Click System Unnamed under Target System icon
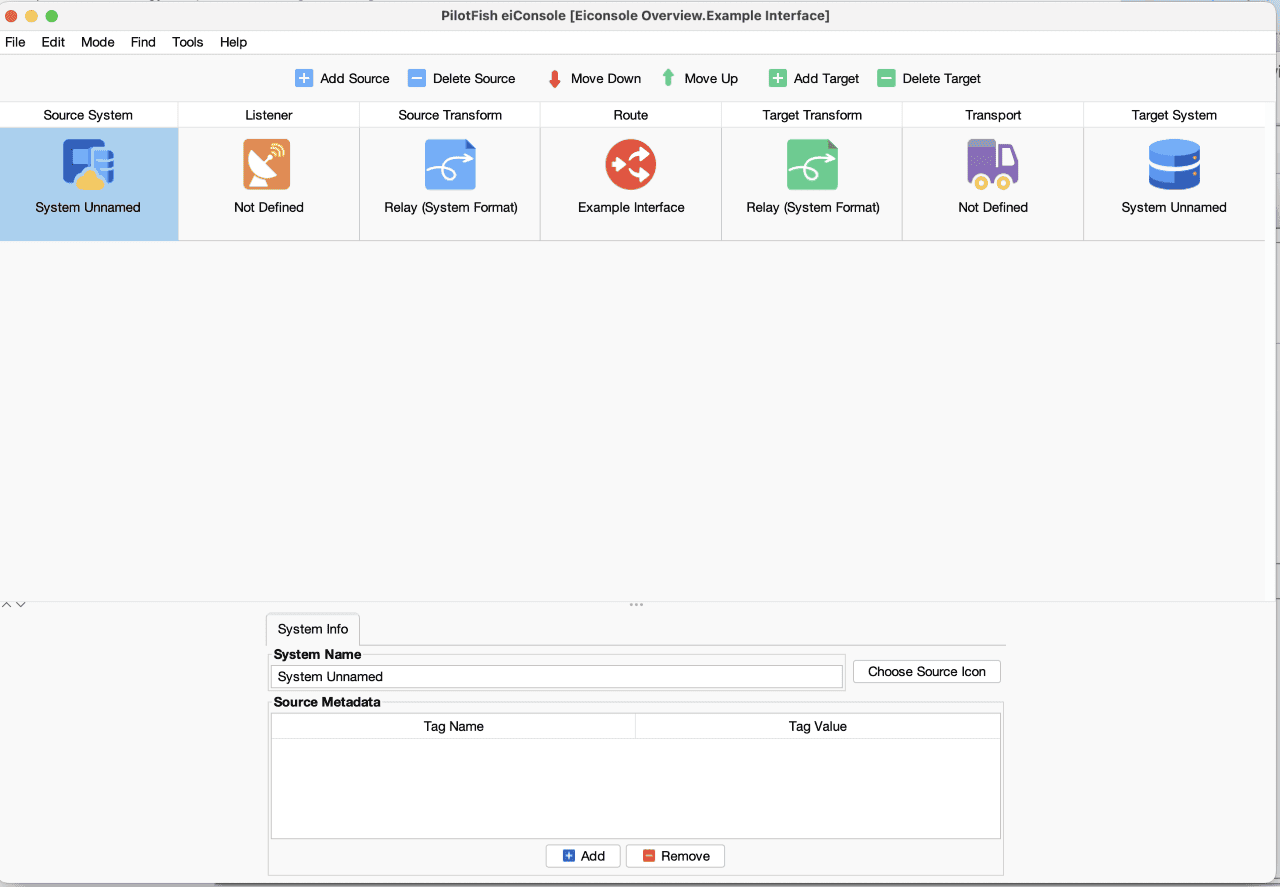The height and width of the screenshot is (887, 1280). (x=1174, y=208)
